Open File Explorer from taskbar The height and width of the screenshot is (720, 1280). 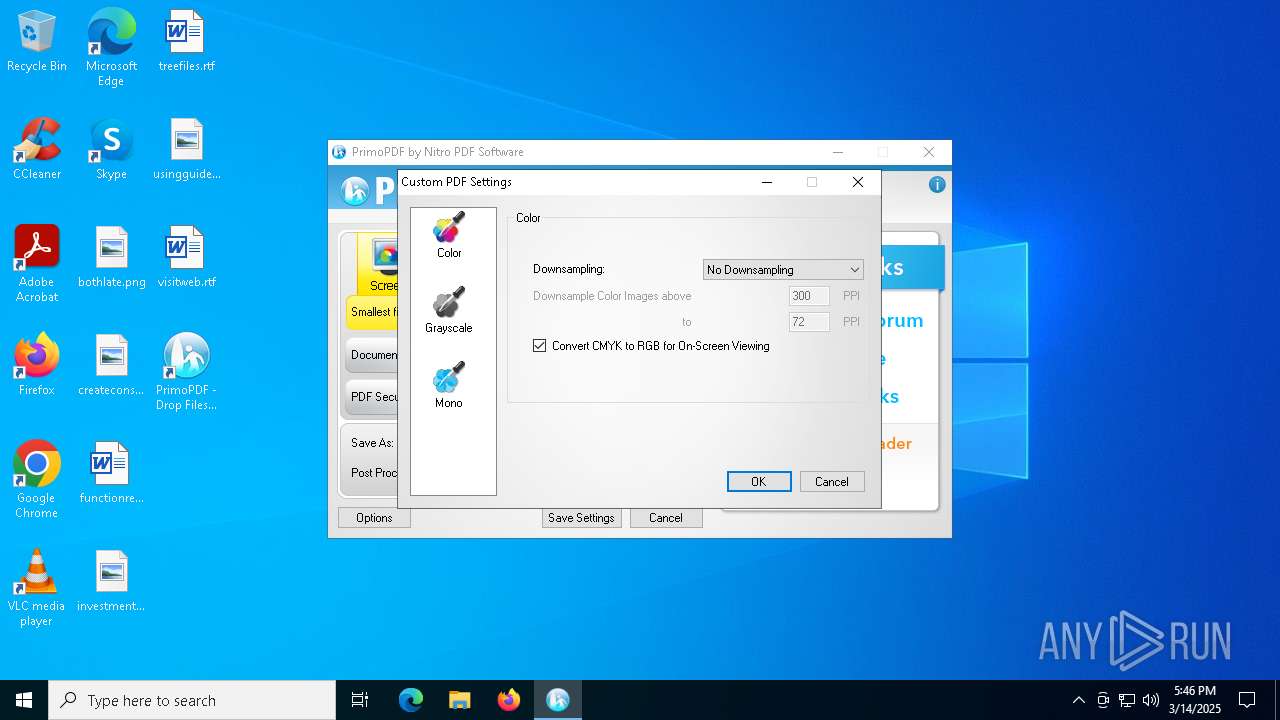pos(460,700)
